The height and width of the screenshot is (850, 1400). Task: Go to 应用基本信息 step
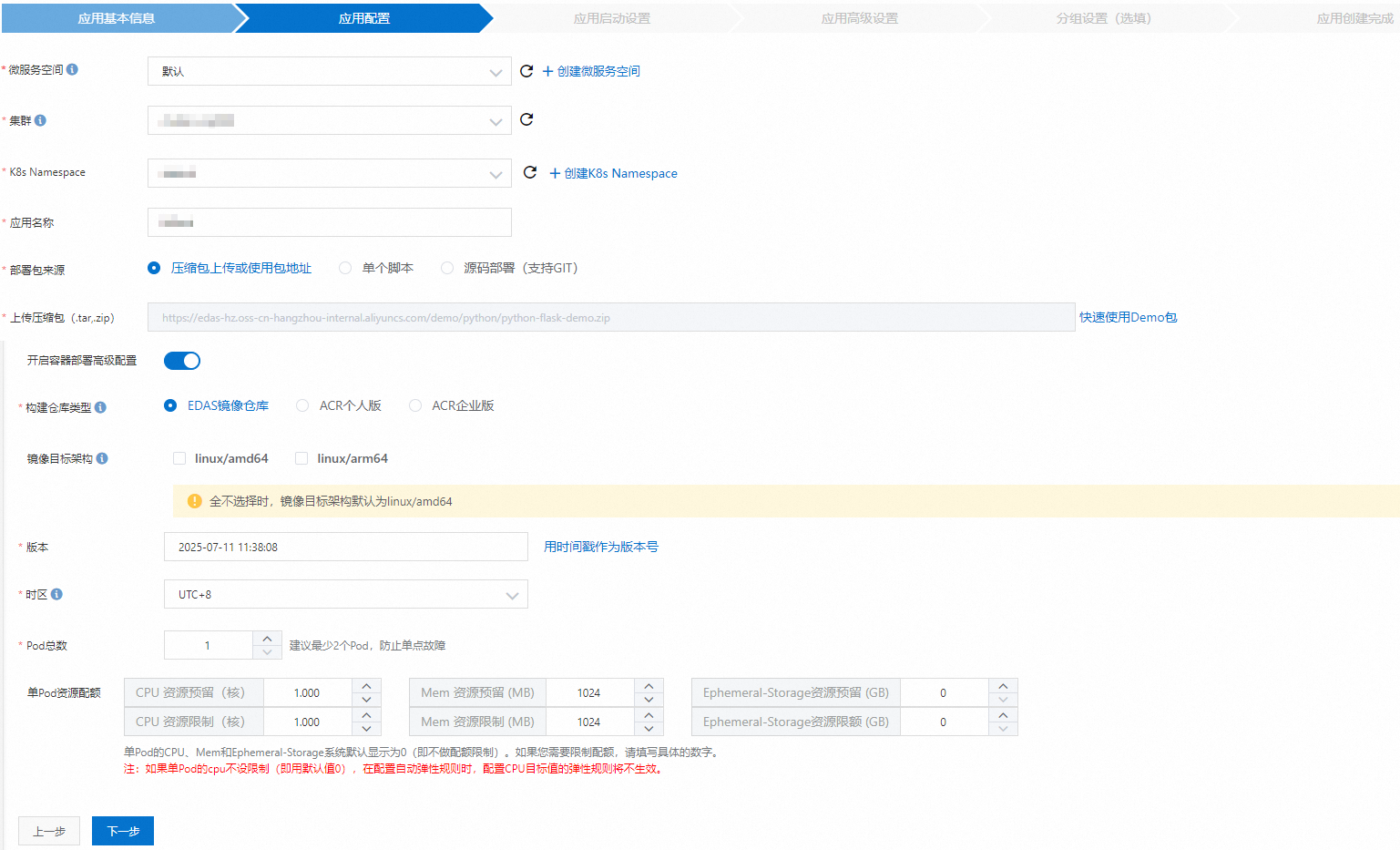tap(117, 18)
